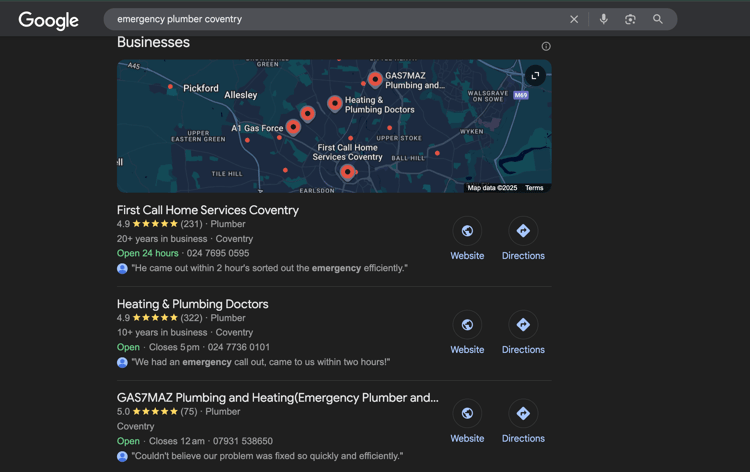Click the (75) reviews count
The image size is (750, 472).
point(188,411)
